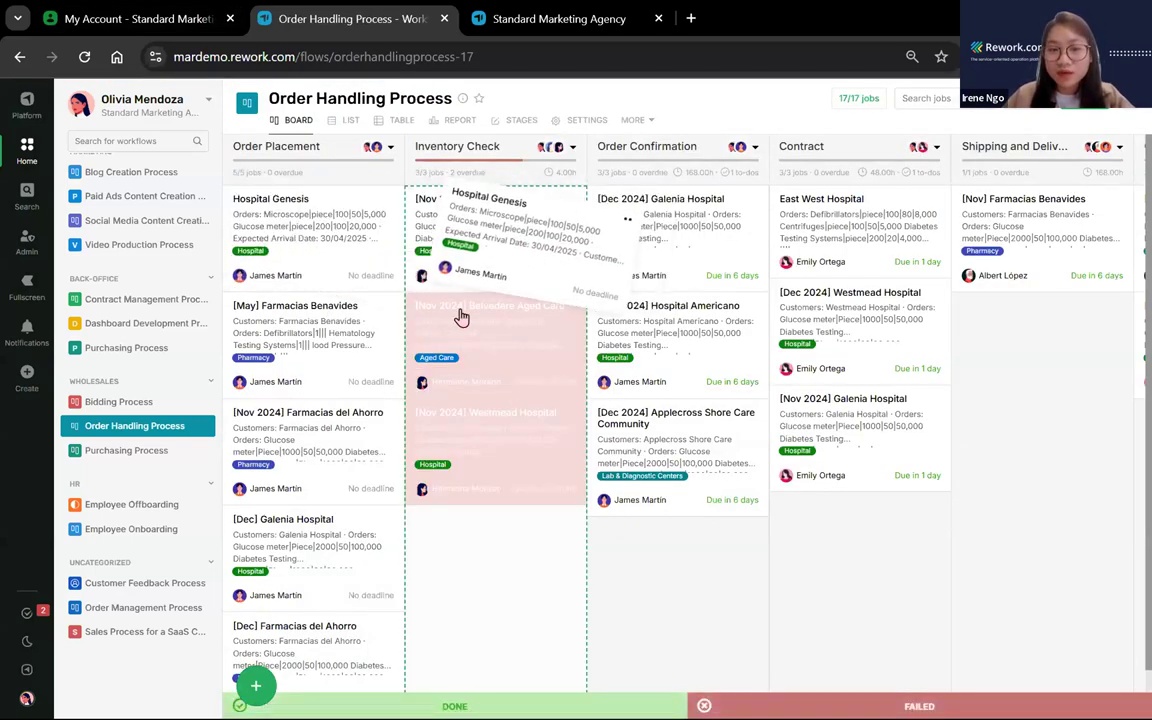Viewport: 1152px width, 720px height.
Task: Click the browser back arrow
Action: pyautogui.click(x=20, y=57)
